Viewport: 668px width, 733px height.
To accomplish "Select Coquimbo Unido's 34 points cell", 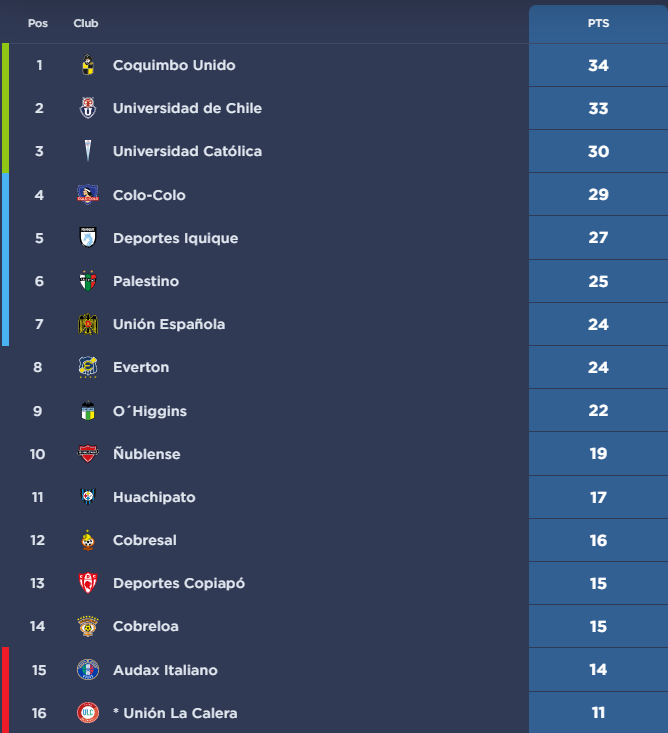I will pyautogui.click(x=598, y=65).
